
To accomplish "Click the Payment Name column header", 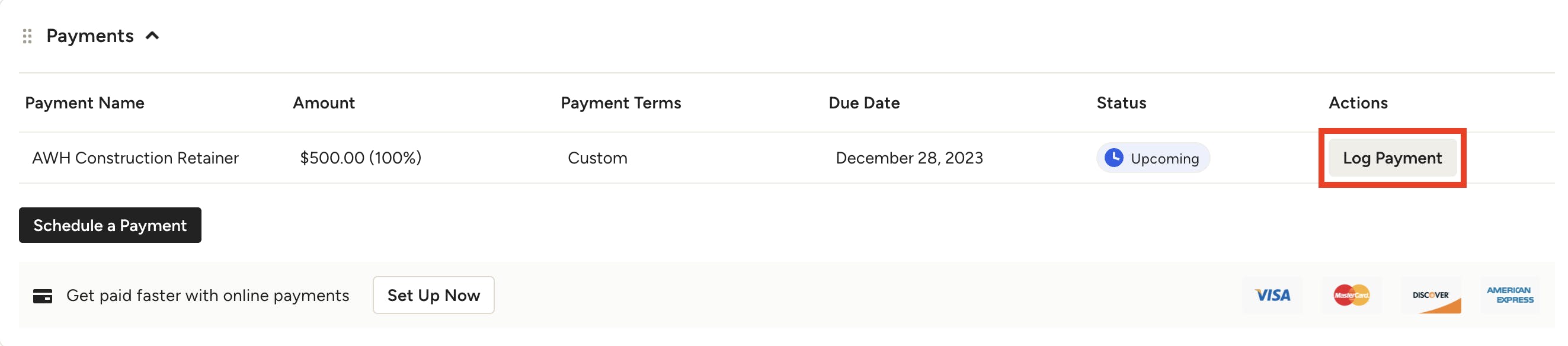I will pos(85,102).
